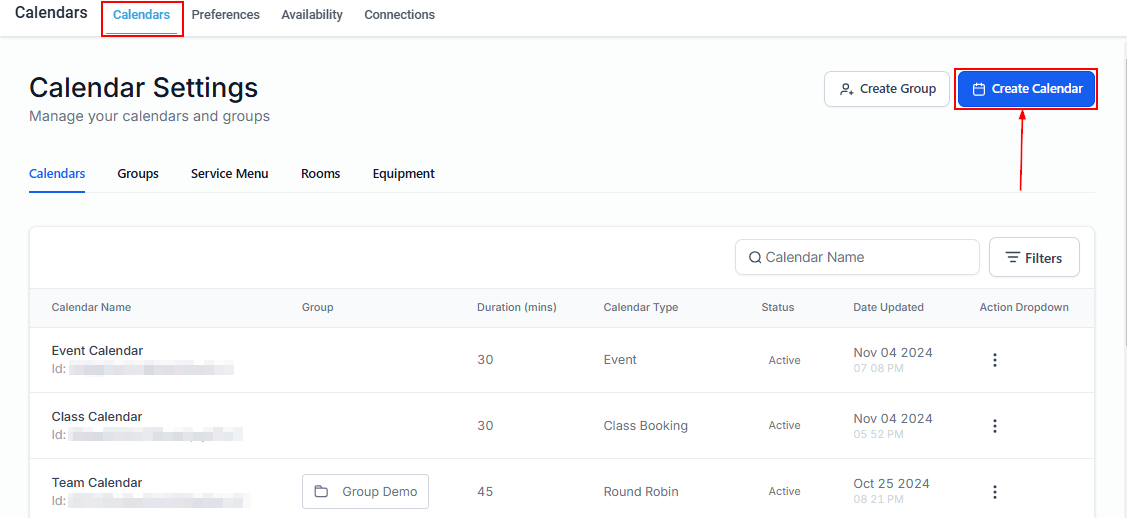Click the search magnifier icon
The width and height of the screenshot is (1127, 518).
click(755, 258)
